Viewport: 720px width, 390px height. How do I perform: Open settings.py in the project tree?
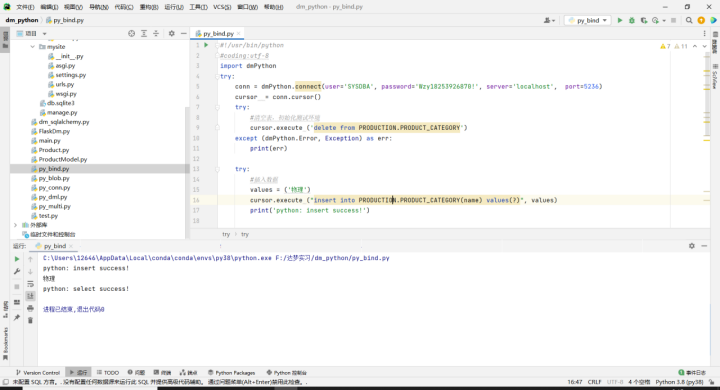click(x=71, y=75)
